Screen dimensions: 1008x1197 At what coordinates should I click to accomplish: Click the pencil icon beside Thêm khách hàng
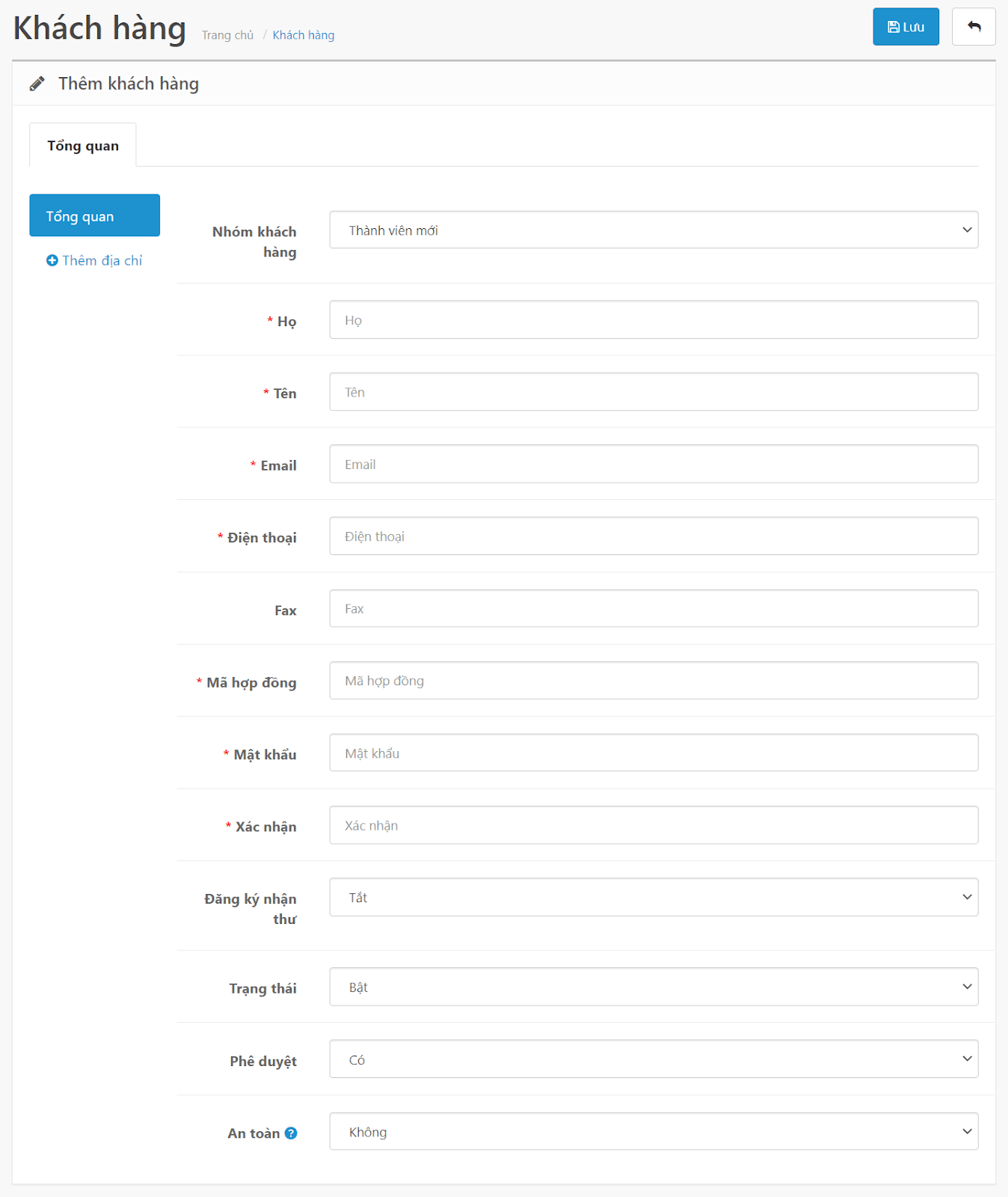37,84
